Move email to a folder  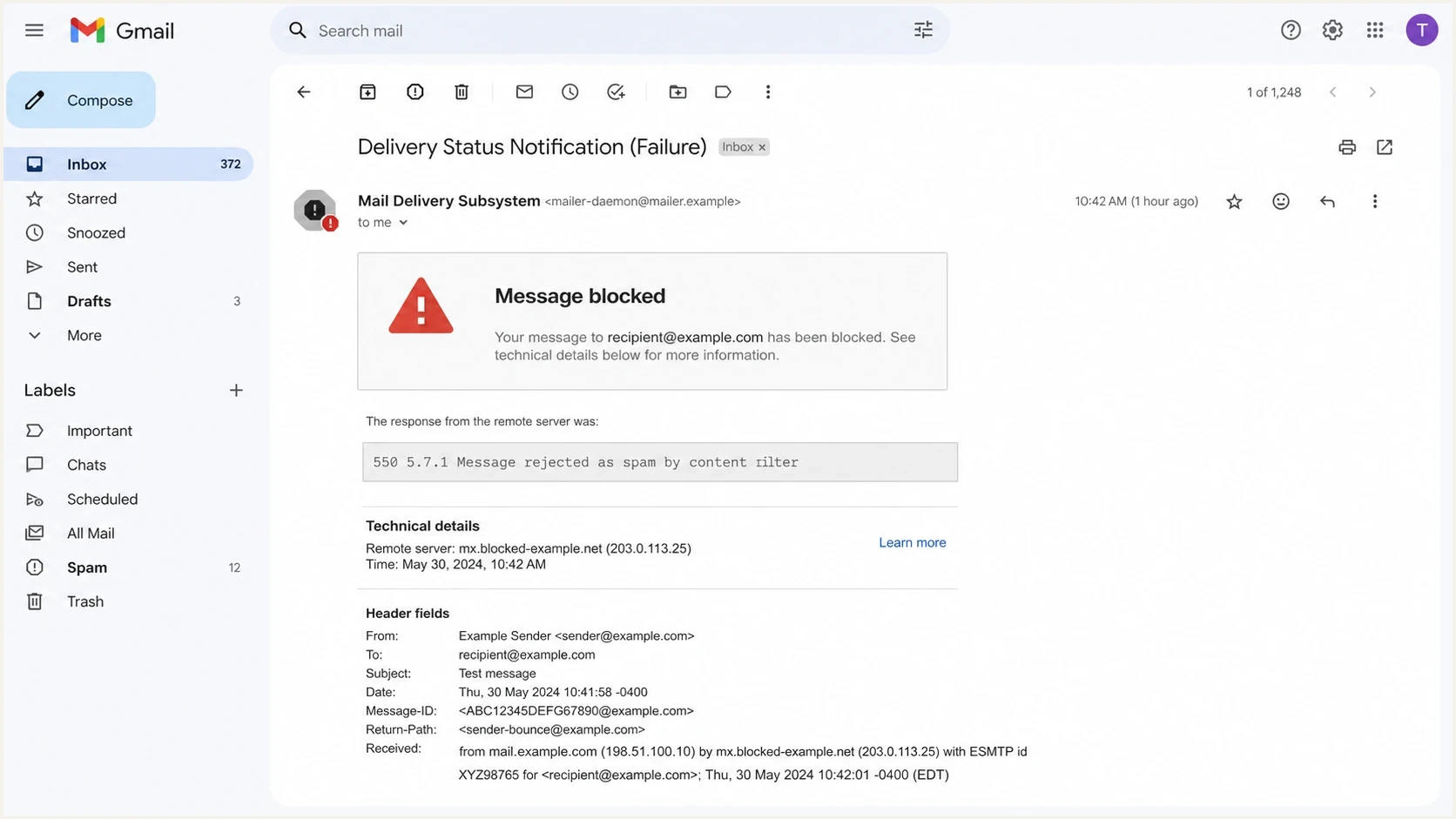677,91
